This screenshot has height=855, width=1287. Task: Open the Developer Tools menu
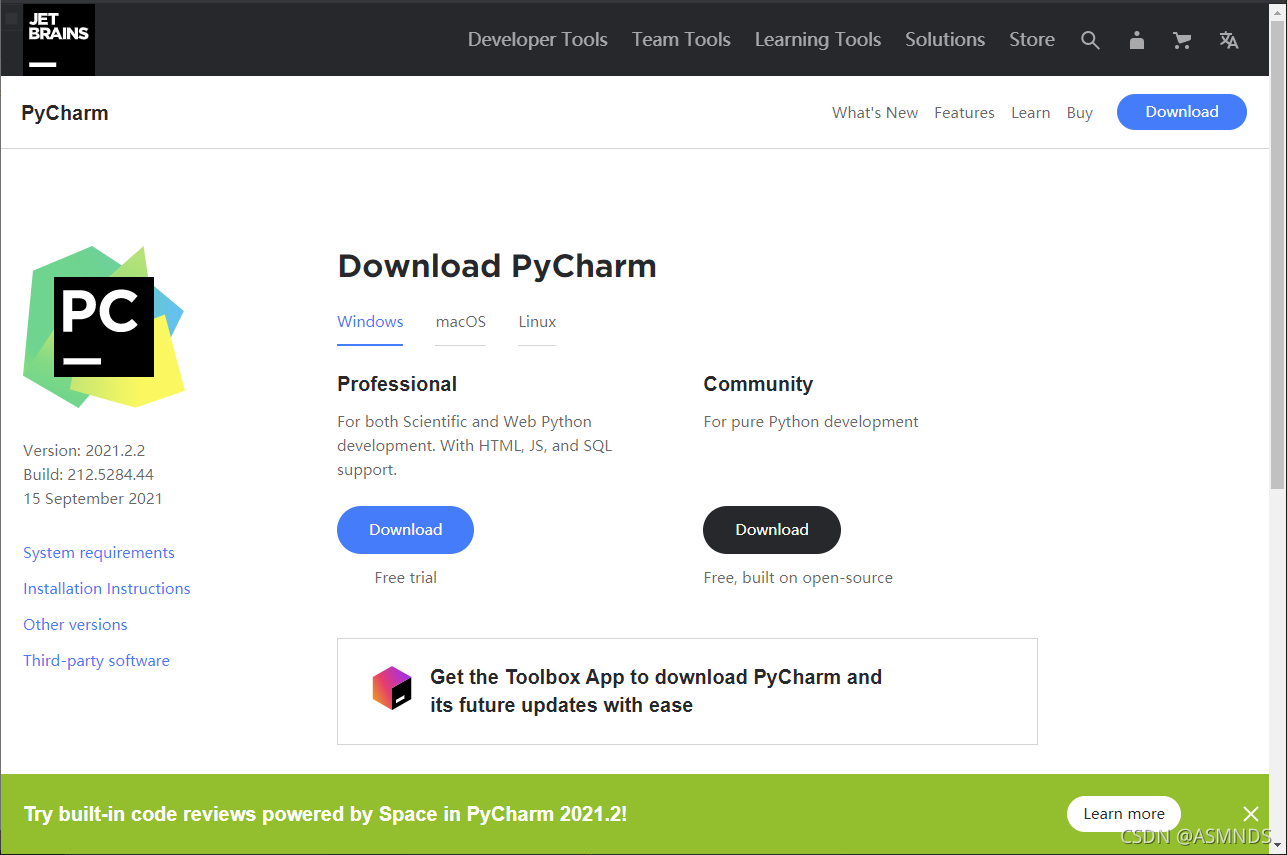click(537, 40)
